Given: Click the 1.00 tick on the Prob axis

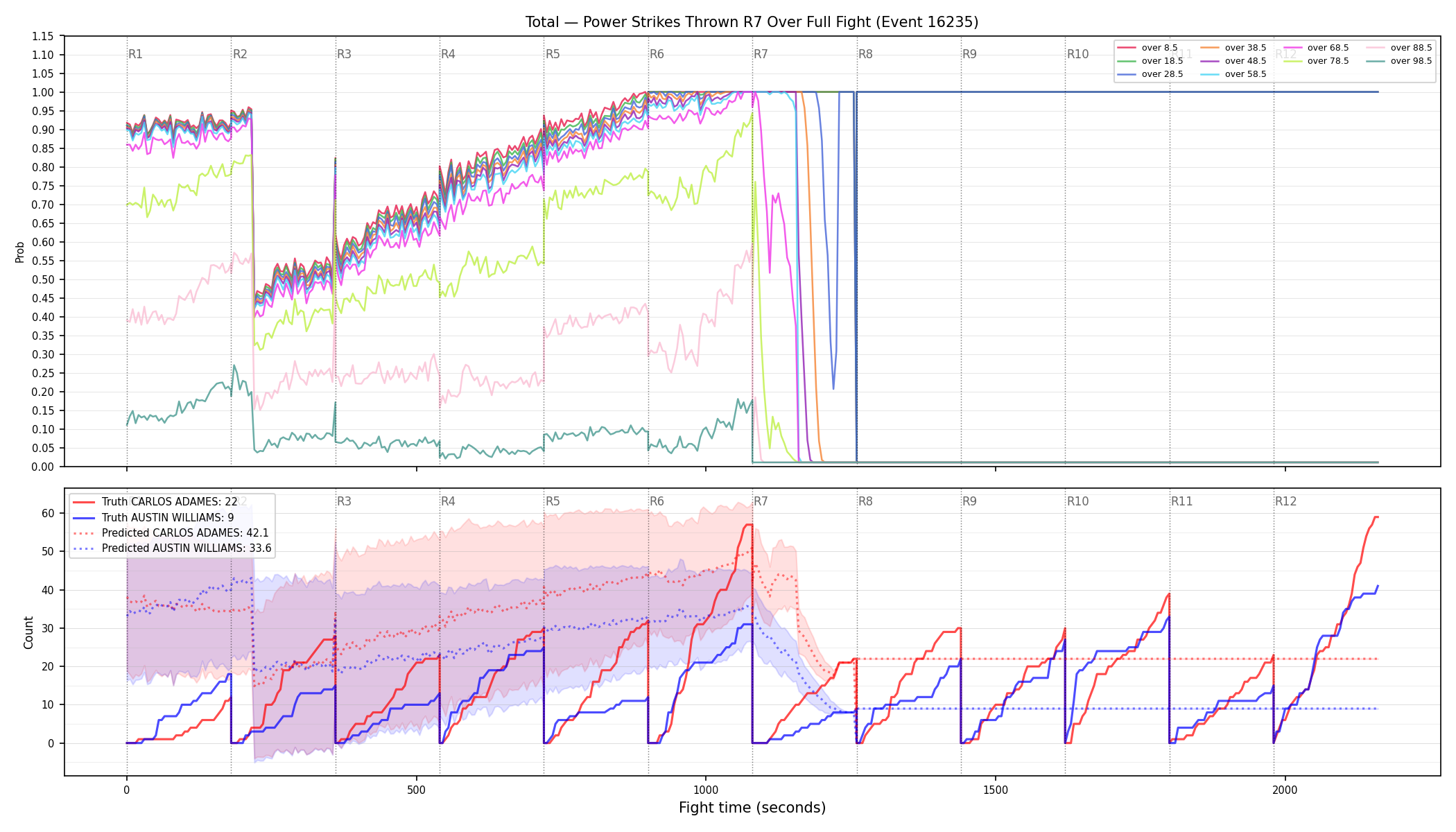Looking at the screenshot, I should point(42,93).
